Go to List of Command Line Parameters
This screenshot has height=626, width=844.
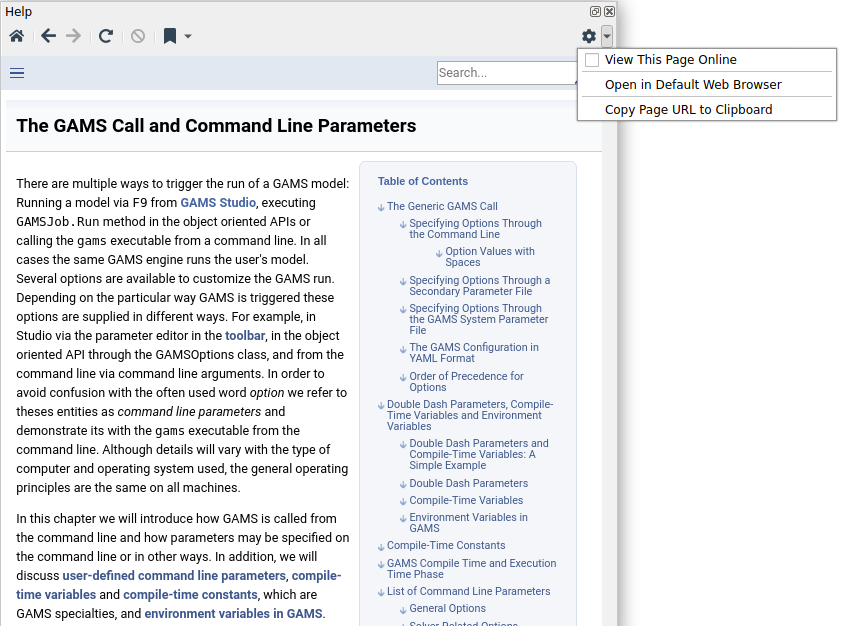tap(468, 591)
